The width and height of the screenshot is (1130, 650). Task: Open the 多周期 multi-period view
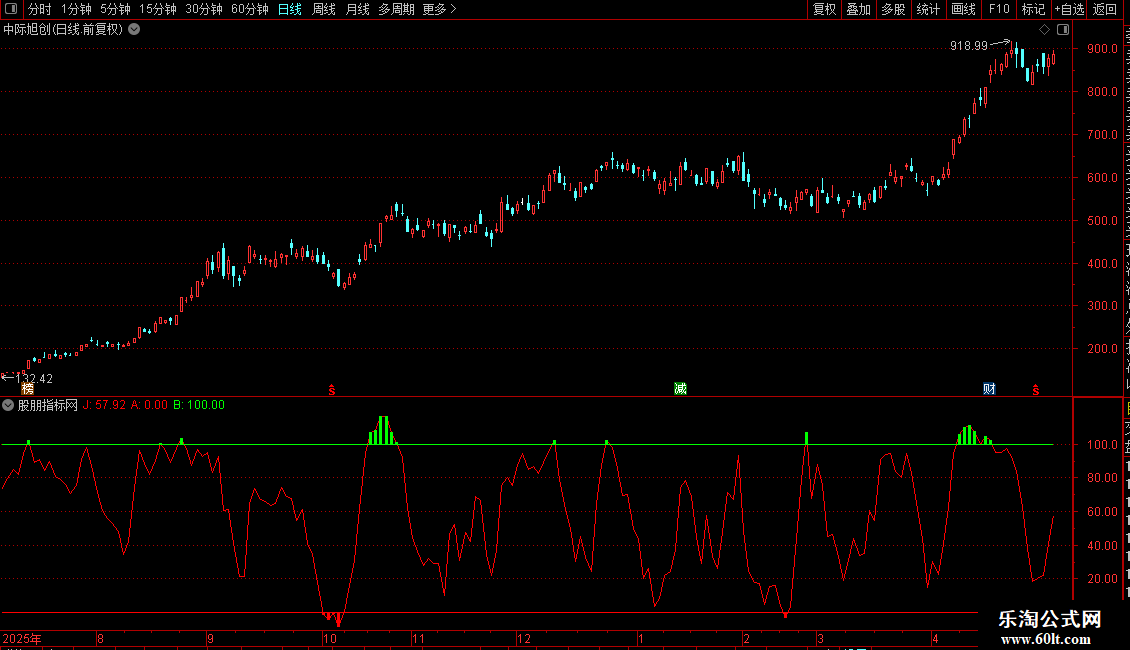396,9
